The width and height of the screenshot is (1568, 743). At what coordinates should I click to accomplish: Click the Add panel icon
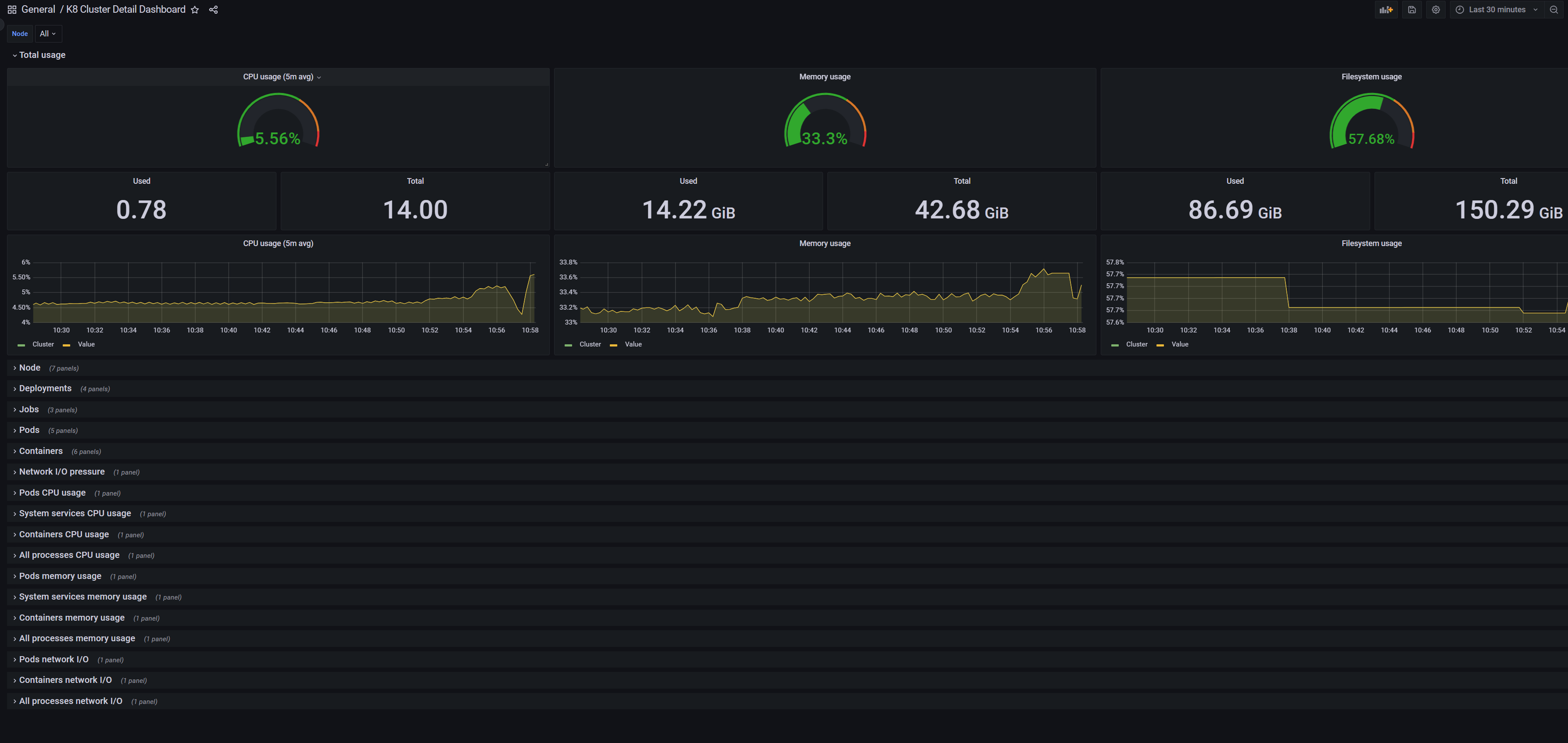coord(1386,10)
